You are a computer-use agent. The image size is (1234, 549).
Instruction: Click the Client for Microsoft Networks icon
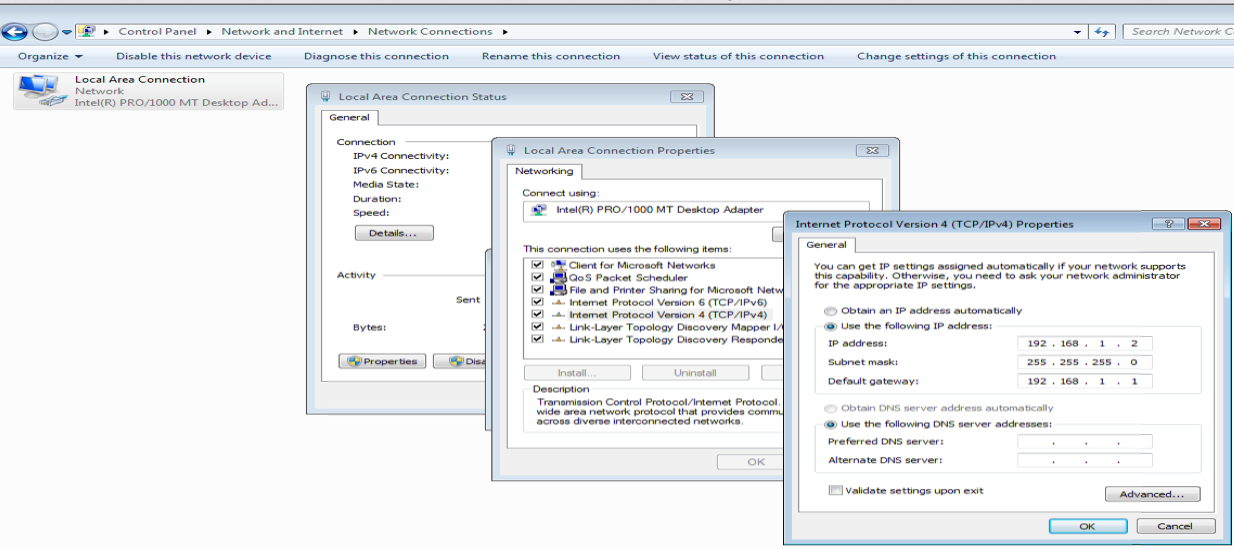pyautogui.click(x=558, y=265)
